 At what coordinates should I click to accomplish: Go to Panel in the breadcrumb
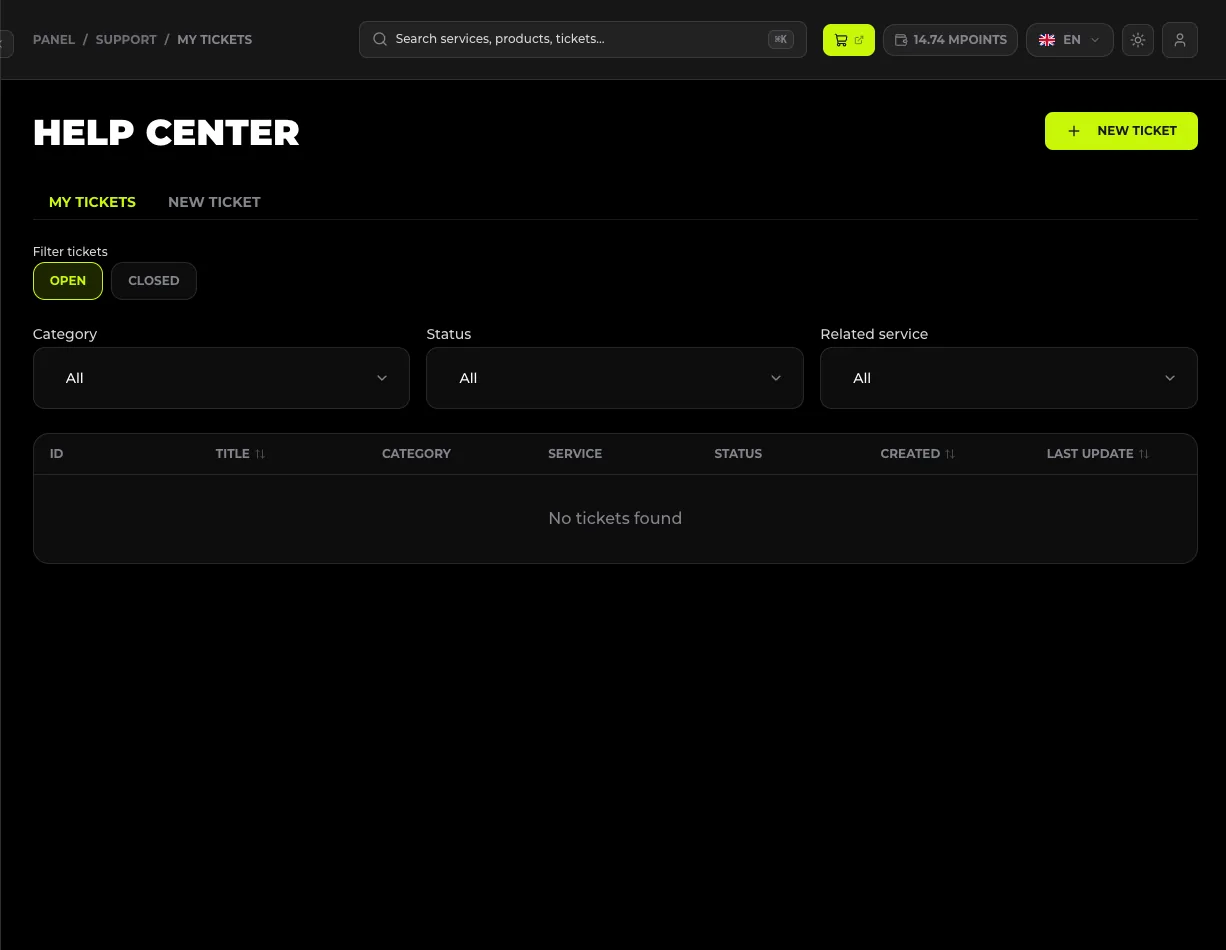click(54, 40)
